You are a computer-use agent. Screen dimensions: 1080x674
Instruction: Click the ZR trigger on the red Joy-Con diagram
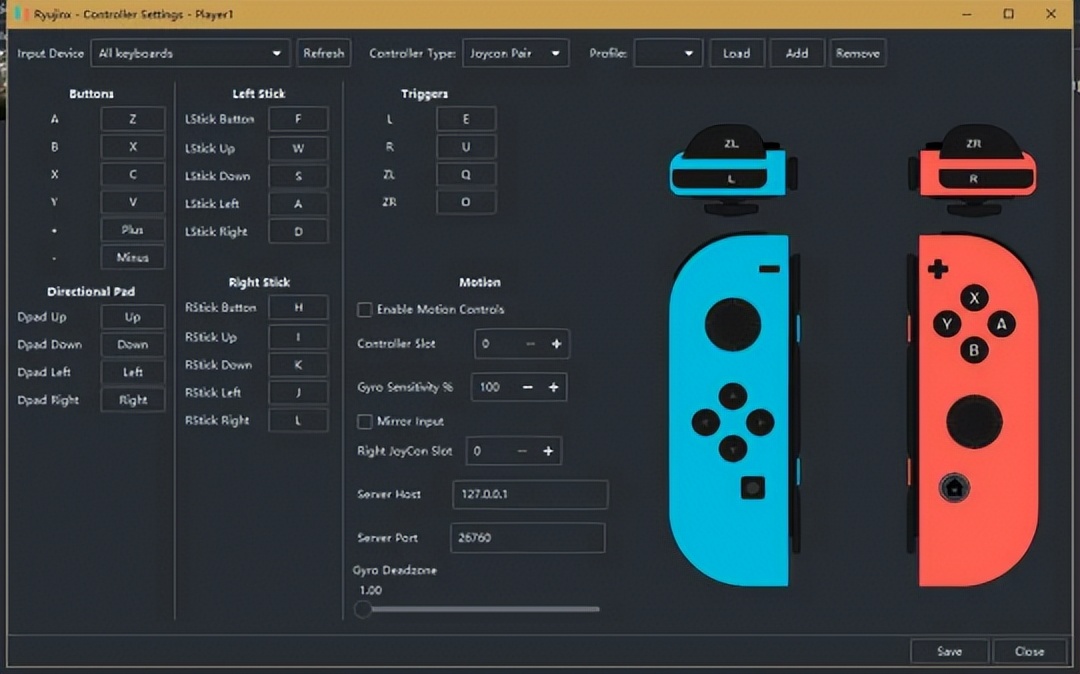[x=975, y=145]
